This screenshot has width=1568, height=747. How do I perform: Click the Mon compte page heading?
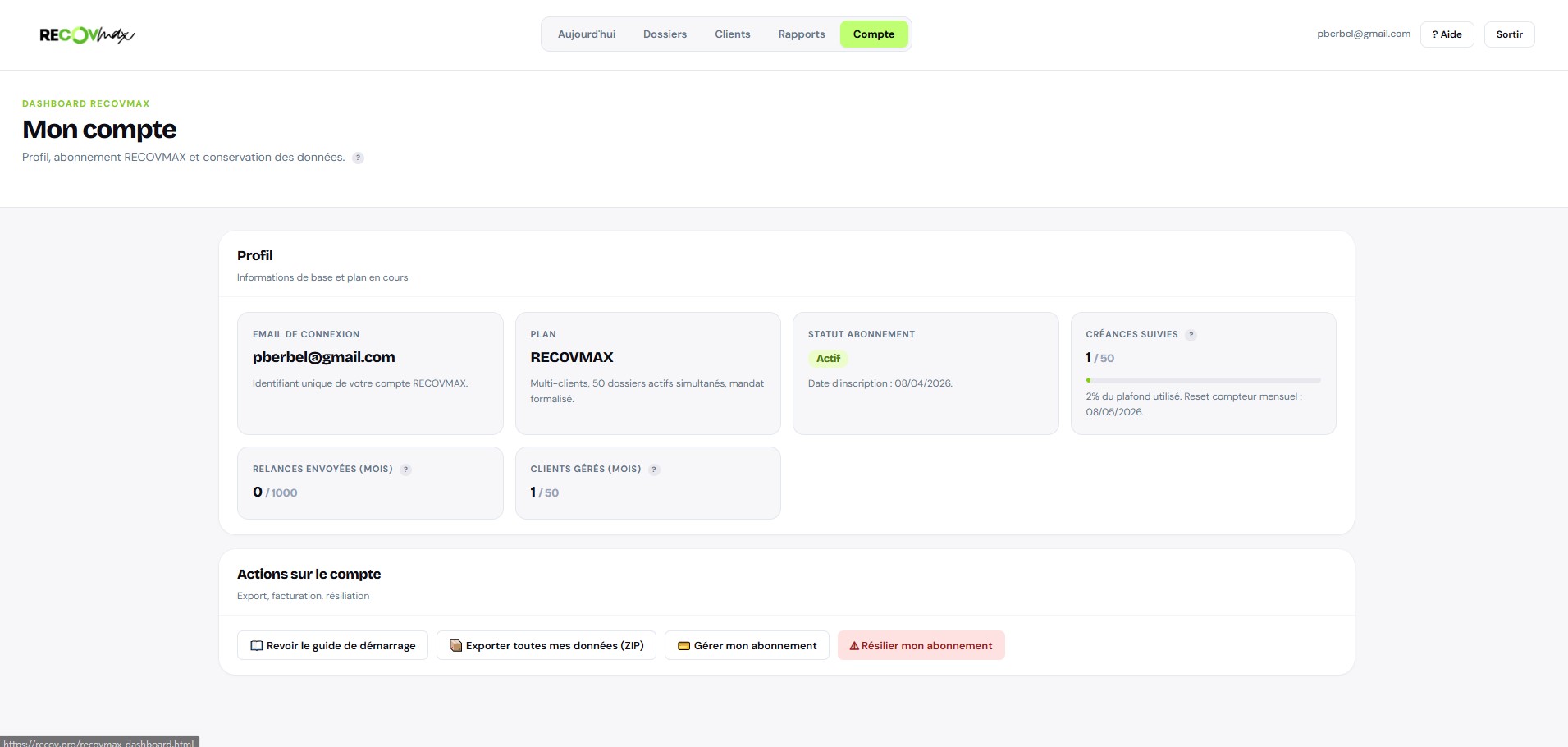[x=99, y=130]
